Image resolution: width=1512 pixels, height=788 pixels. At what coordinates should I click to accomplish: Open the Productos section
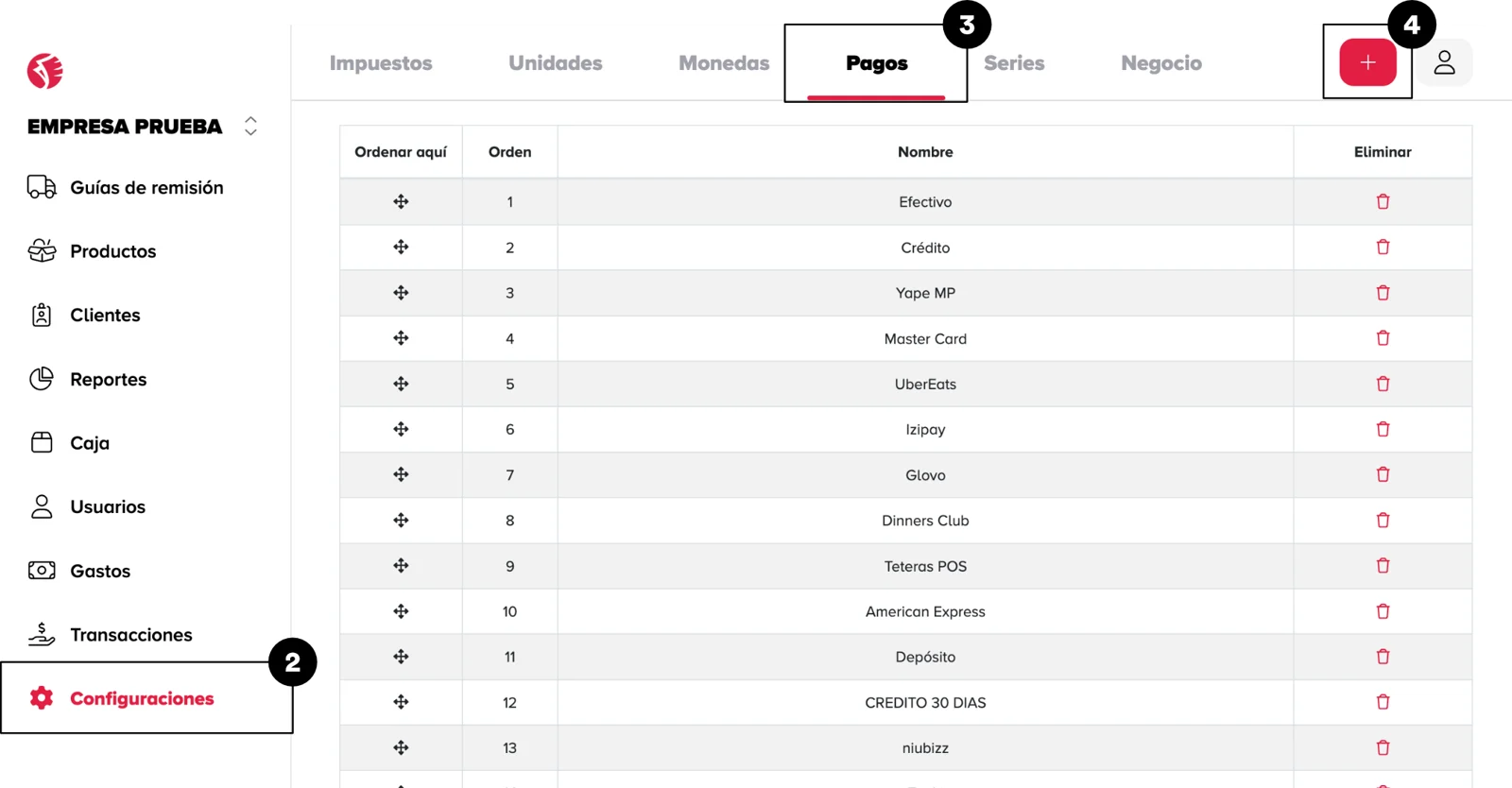(x=112, y=251)
